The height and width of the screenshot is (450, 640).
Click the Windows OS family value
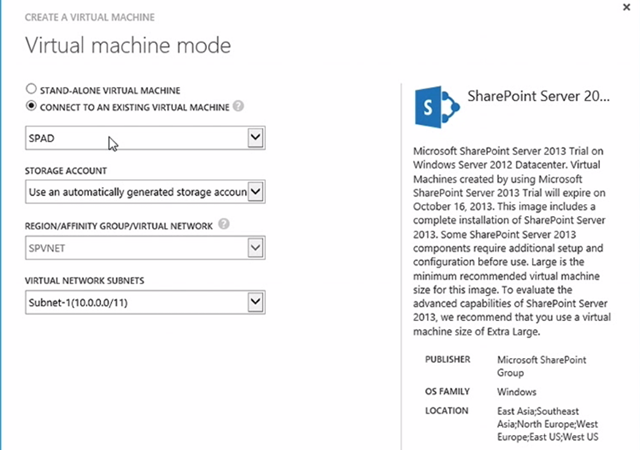(517, 392)
